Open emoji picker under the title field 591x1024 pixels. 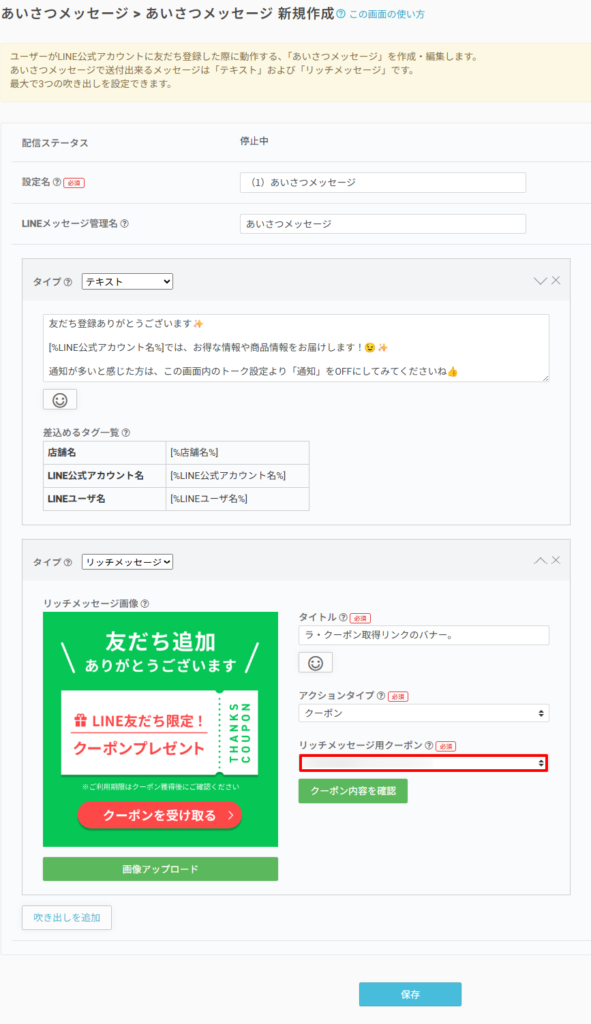click(315, 662)
